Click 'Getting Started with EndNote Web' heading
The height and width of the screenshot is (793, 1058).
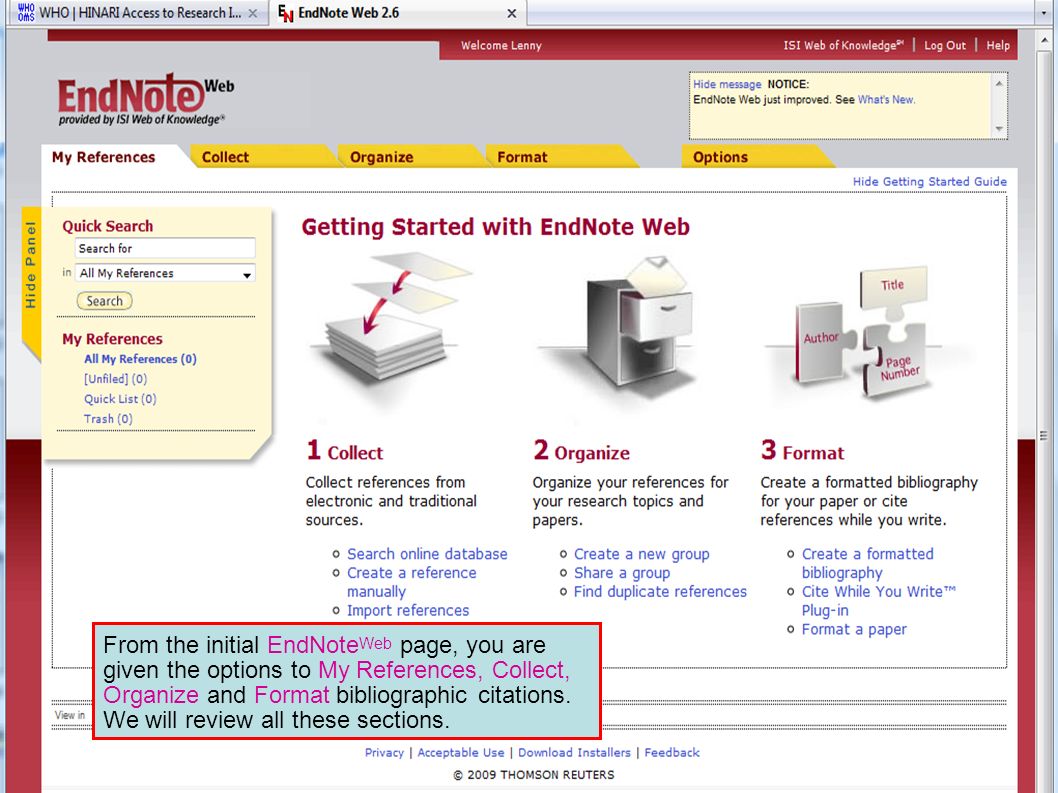click(x=496, y=227)
